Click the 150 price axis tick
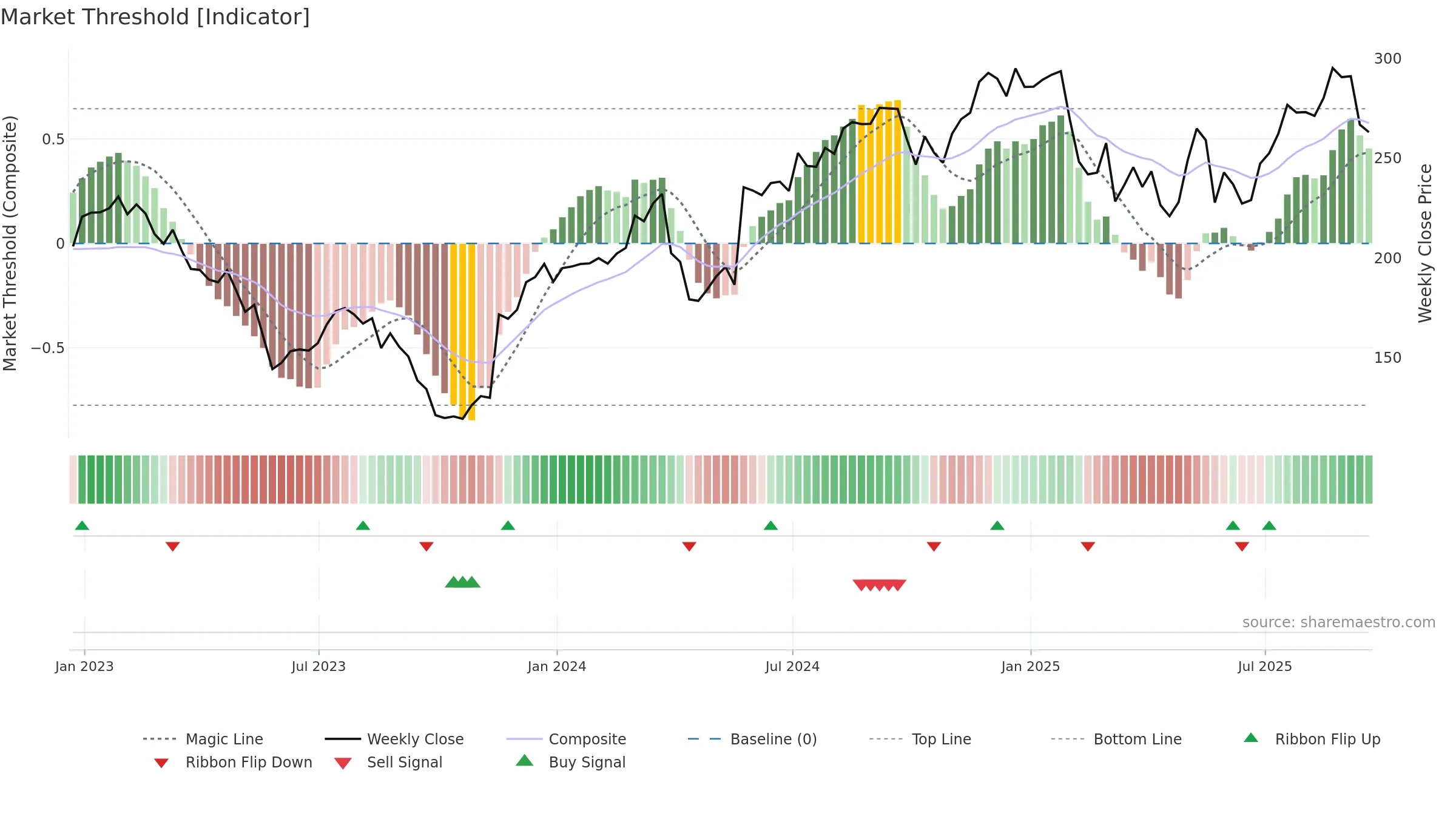1456x819 pixels. click(1388, 357)
